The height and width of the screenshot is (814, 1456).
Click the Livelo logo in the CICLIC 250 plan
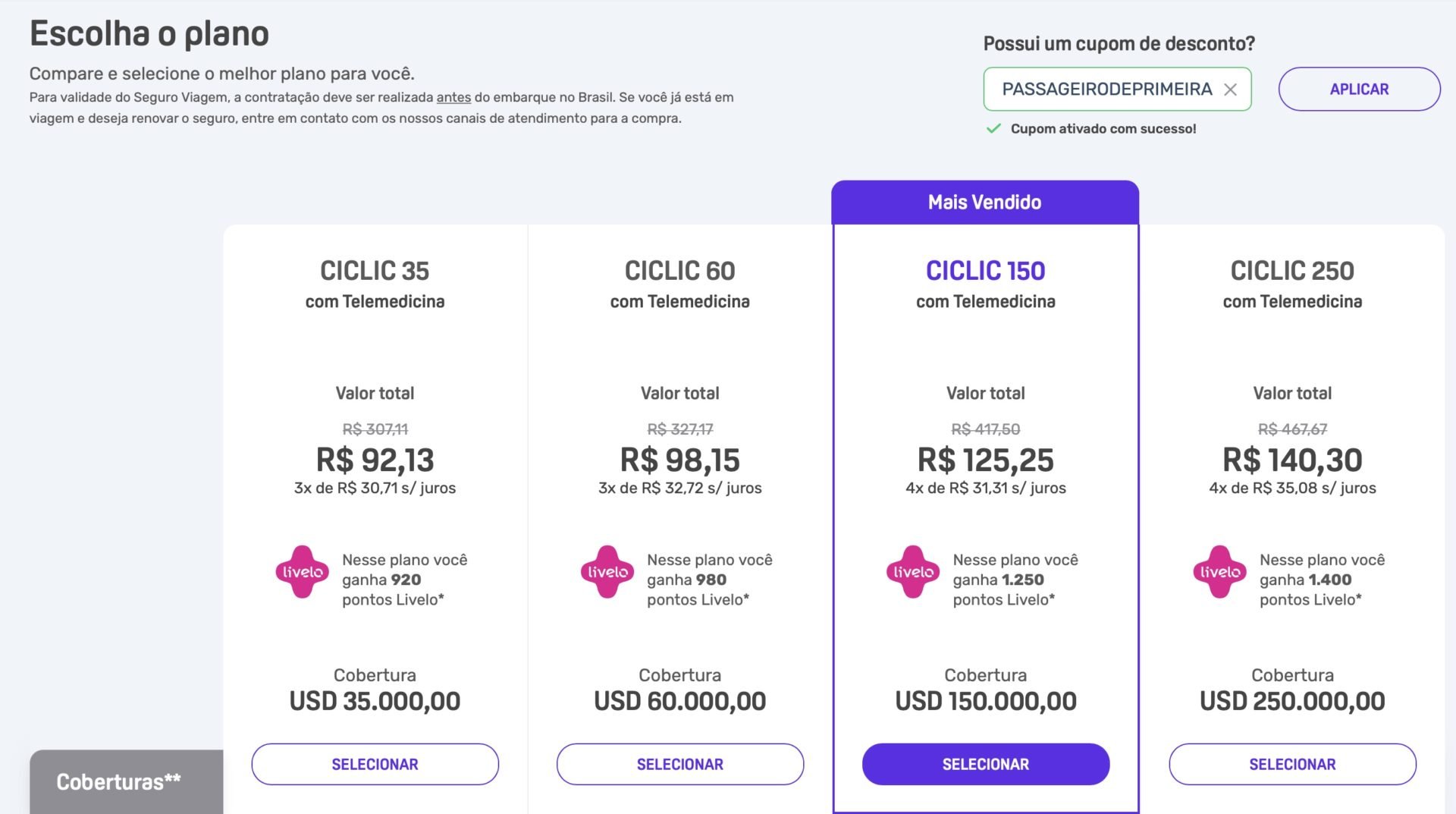pos(1220,572)
